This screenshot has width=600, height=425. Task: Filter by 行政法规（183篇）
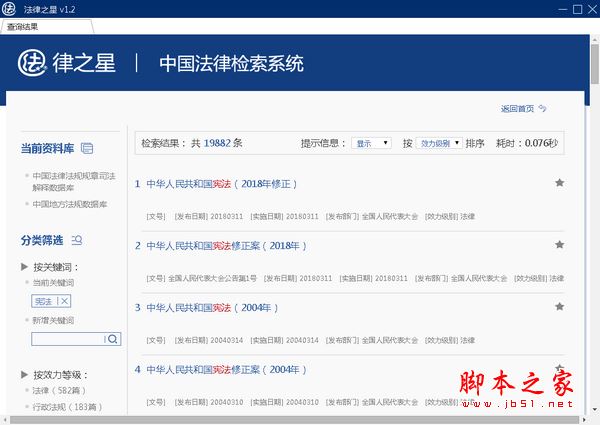tap(67, 407)
